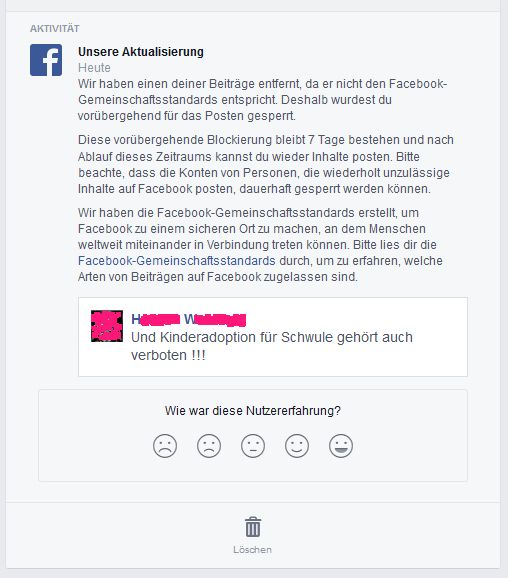Open the Facebook-Gemeinschaftsstandards link
The image size is (508, 578).
coord(177,261)
